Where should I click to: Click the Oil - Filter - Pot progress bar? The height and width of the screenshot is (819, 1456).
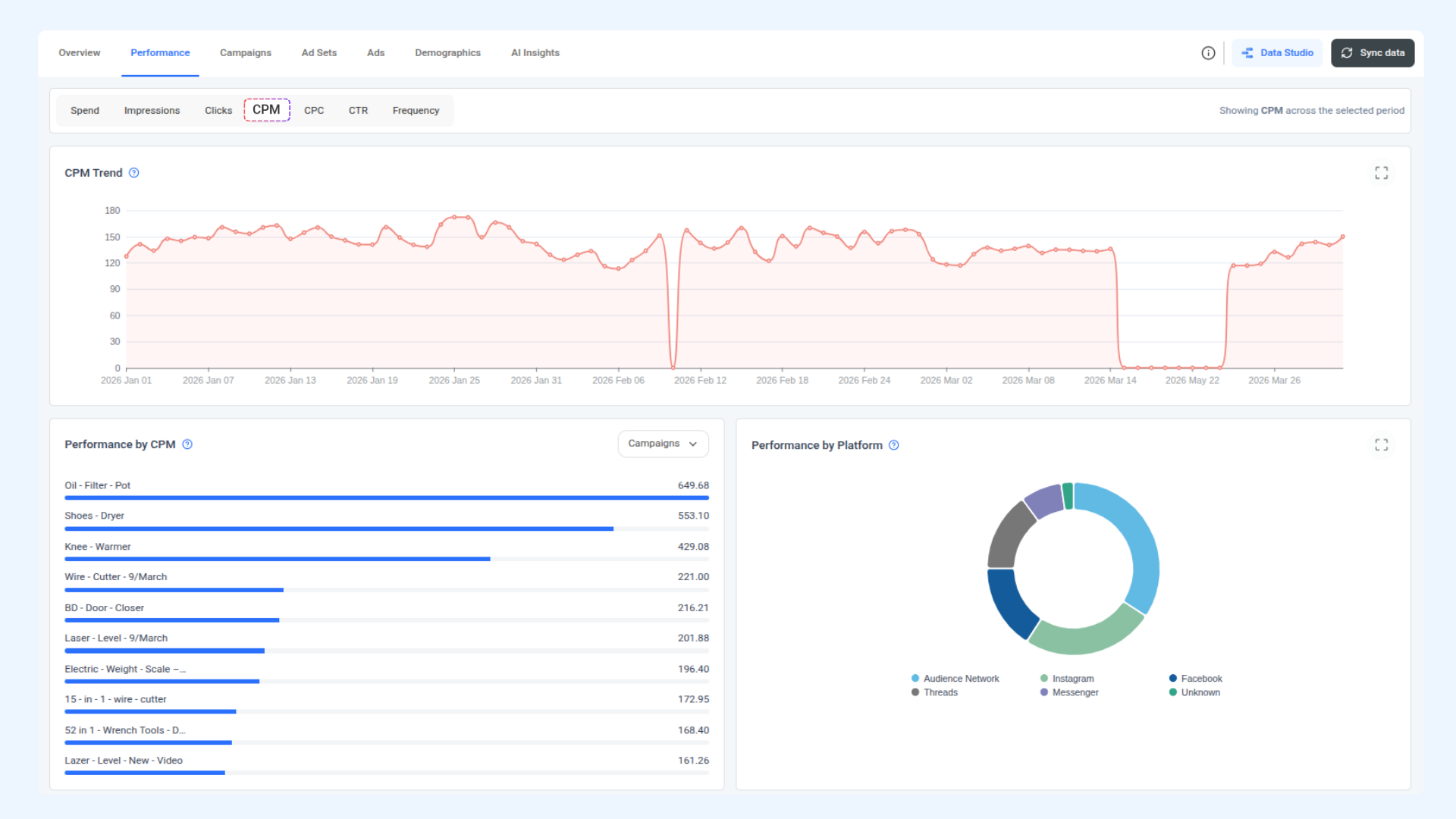coord(387,498)
